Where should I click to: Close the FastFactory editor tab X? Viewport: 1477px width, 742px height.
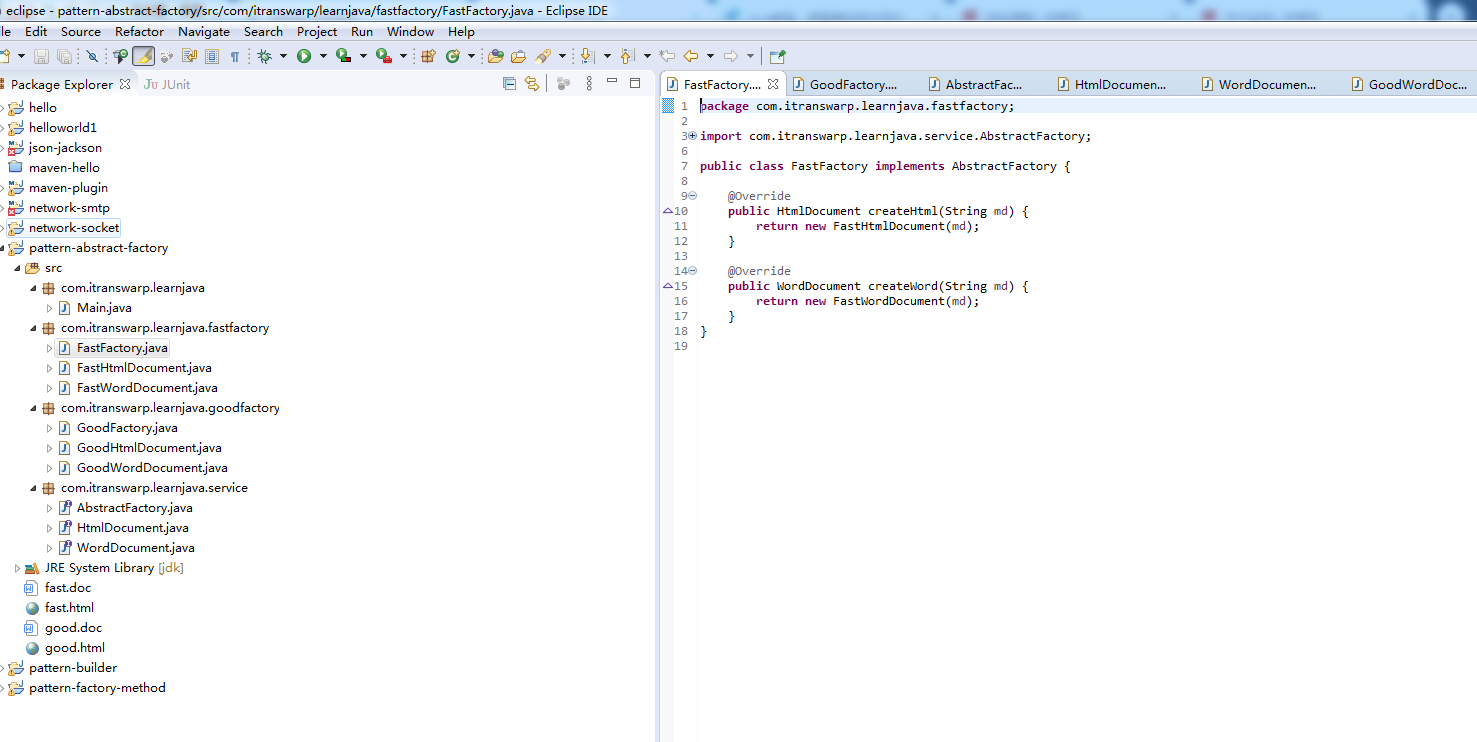[x=772, y=85]
